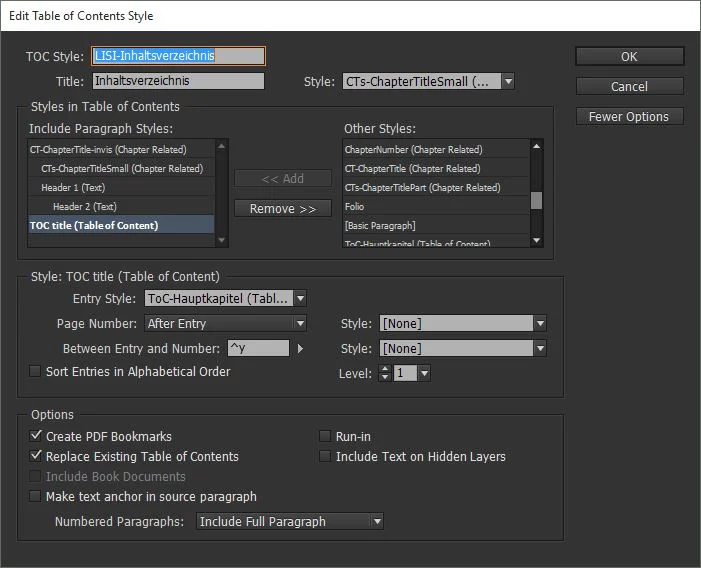The width and height of the screenshot is (701, 568).
Task: Click the disabled << Add button
Action: coord(283,179)
